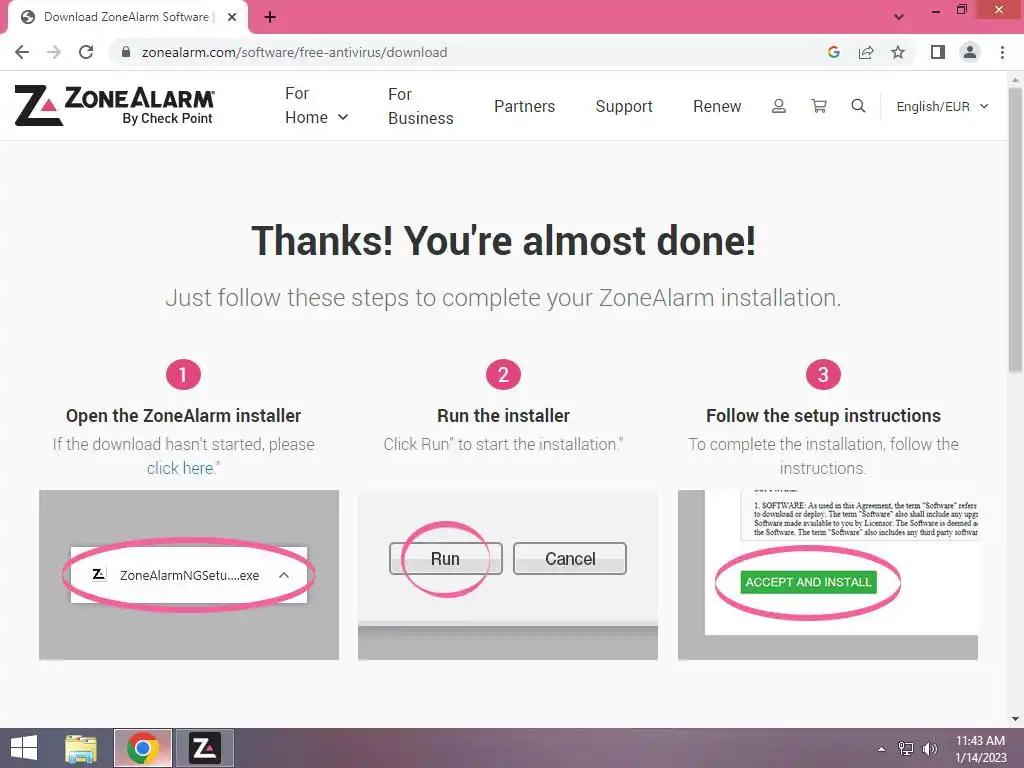
Task: Click the 'Run the installer' heading
Action: pos(504,415)
